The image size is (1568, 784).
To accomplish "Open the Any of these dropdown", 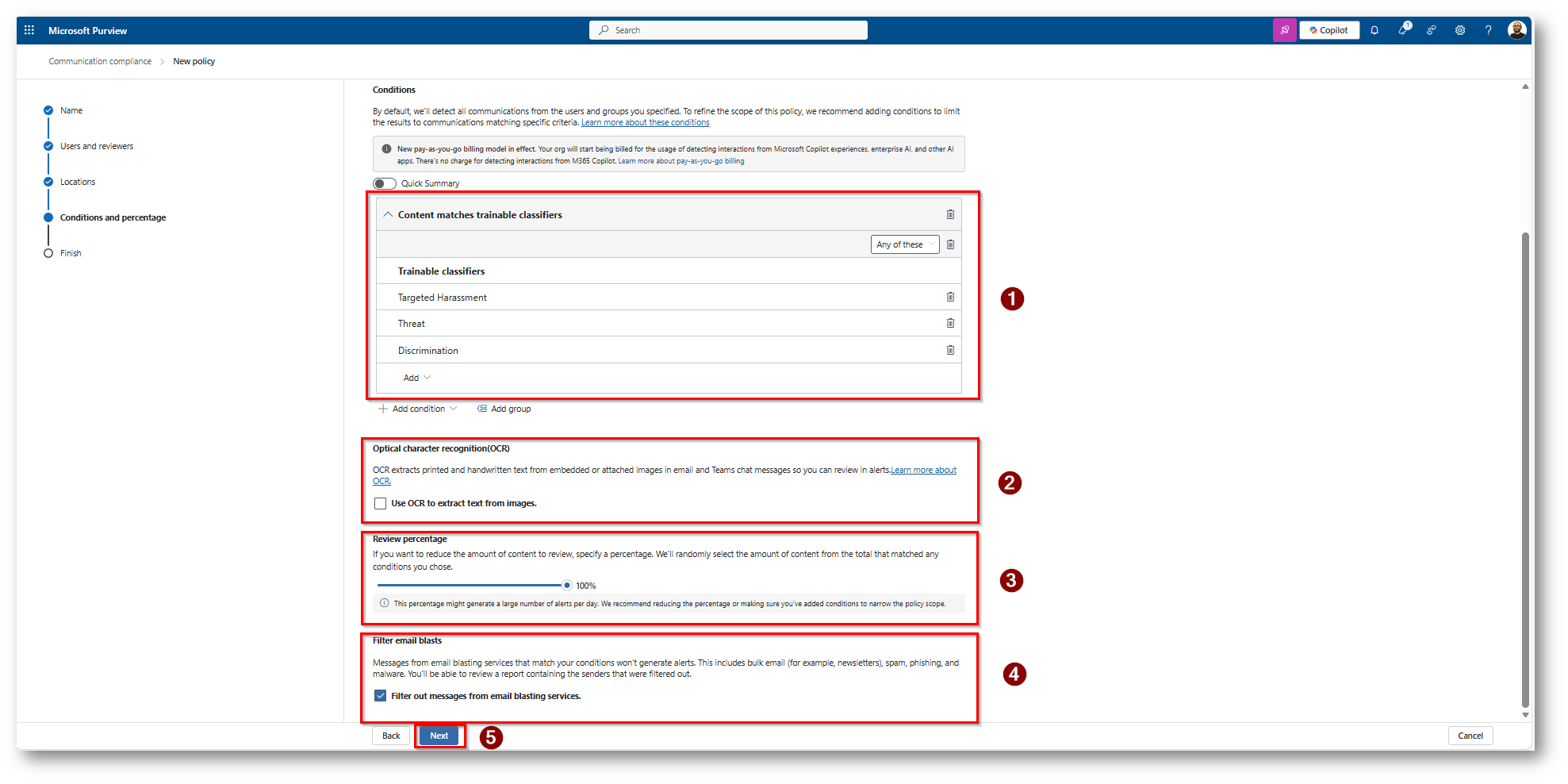I will pyautogui.click(x=905, y=244).
